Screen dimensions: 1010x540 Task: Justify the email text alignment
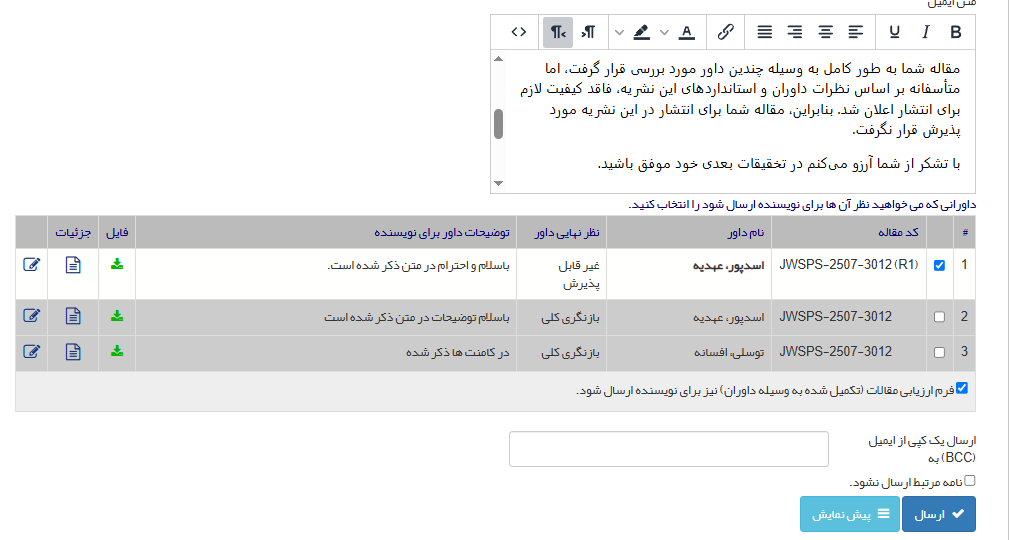[764, 32]
